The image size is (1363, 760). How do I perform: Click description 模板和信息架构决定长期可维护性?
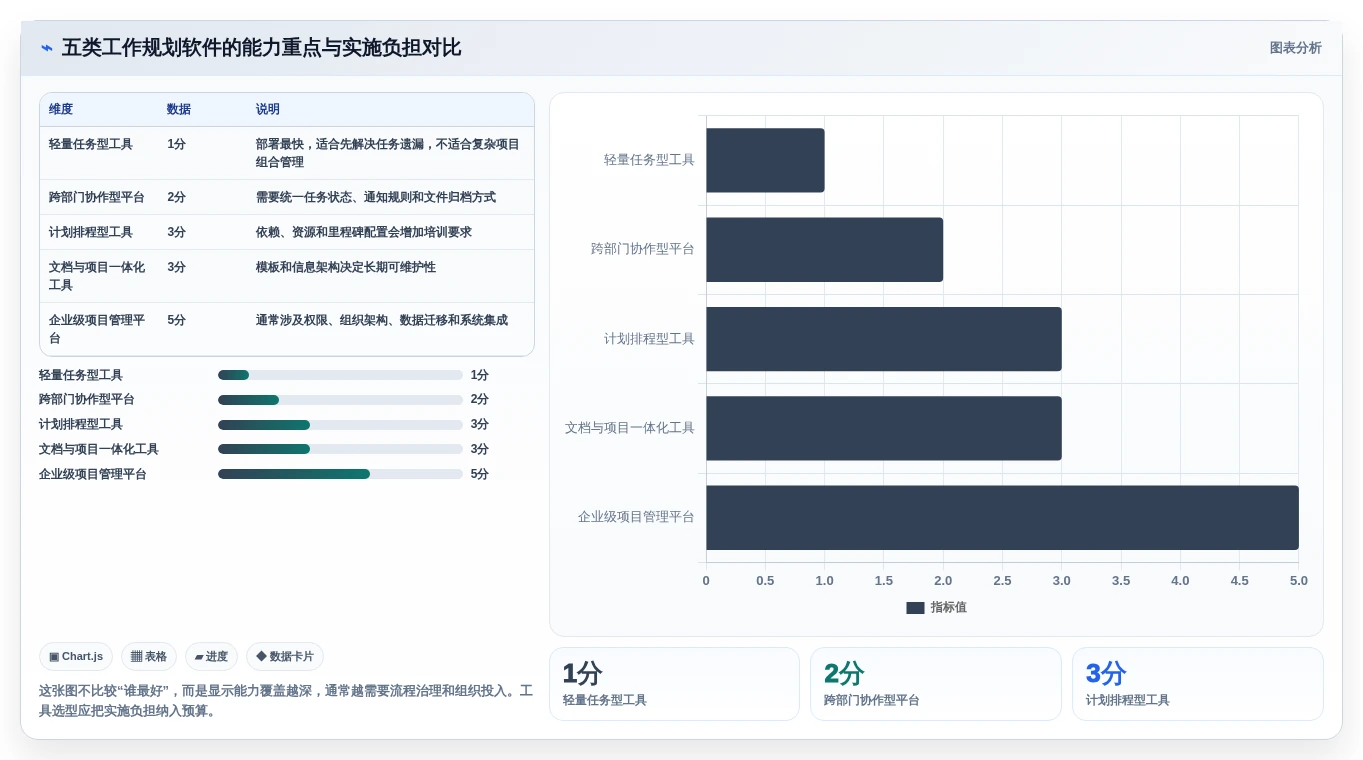tap(346, 267)
